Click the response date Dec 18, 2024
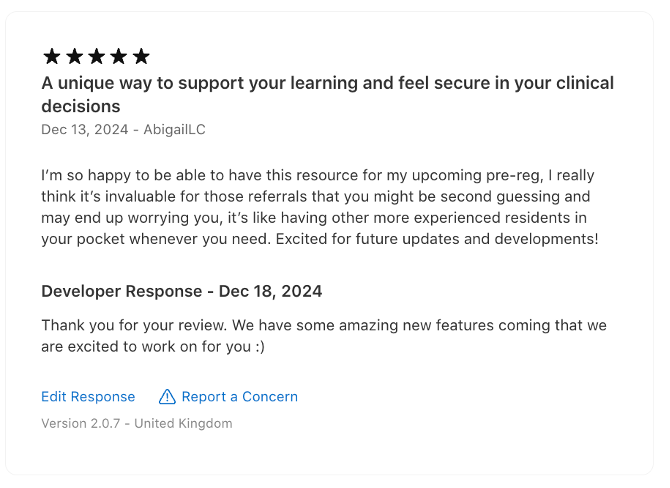 point(270,291)
